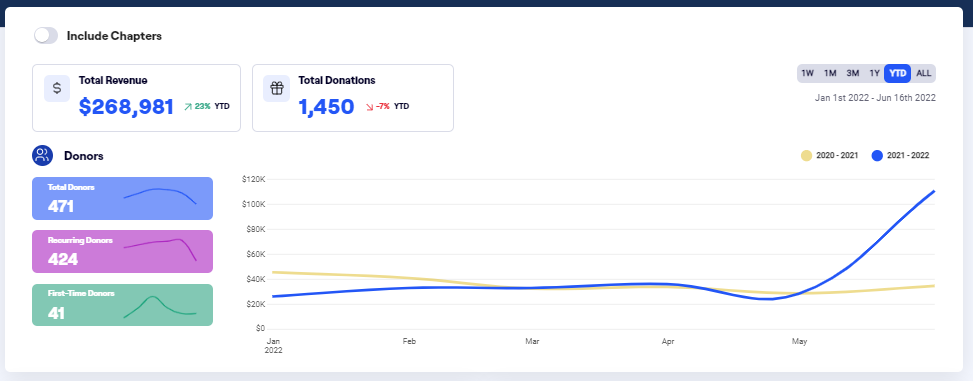Click the Donors people icon

[x=42, y=156]
